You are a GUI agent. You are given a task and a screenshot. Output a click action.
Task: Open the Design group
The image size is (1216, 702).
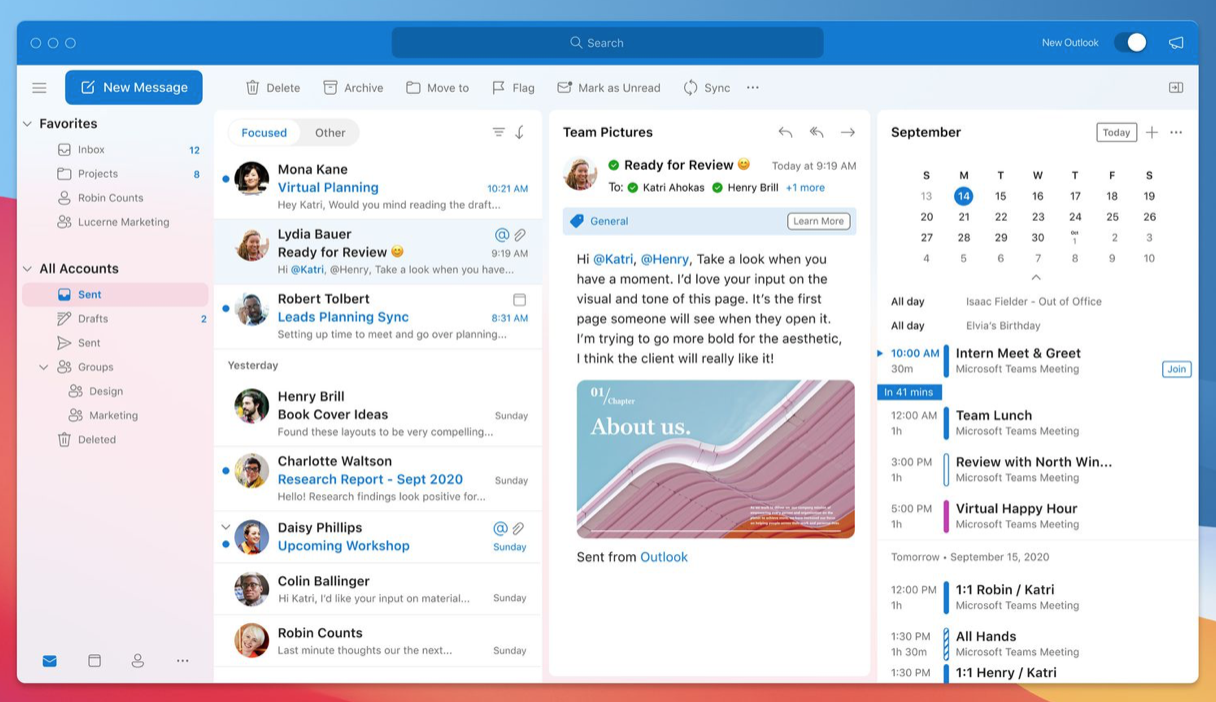coord(115,392)
